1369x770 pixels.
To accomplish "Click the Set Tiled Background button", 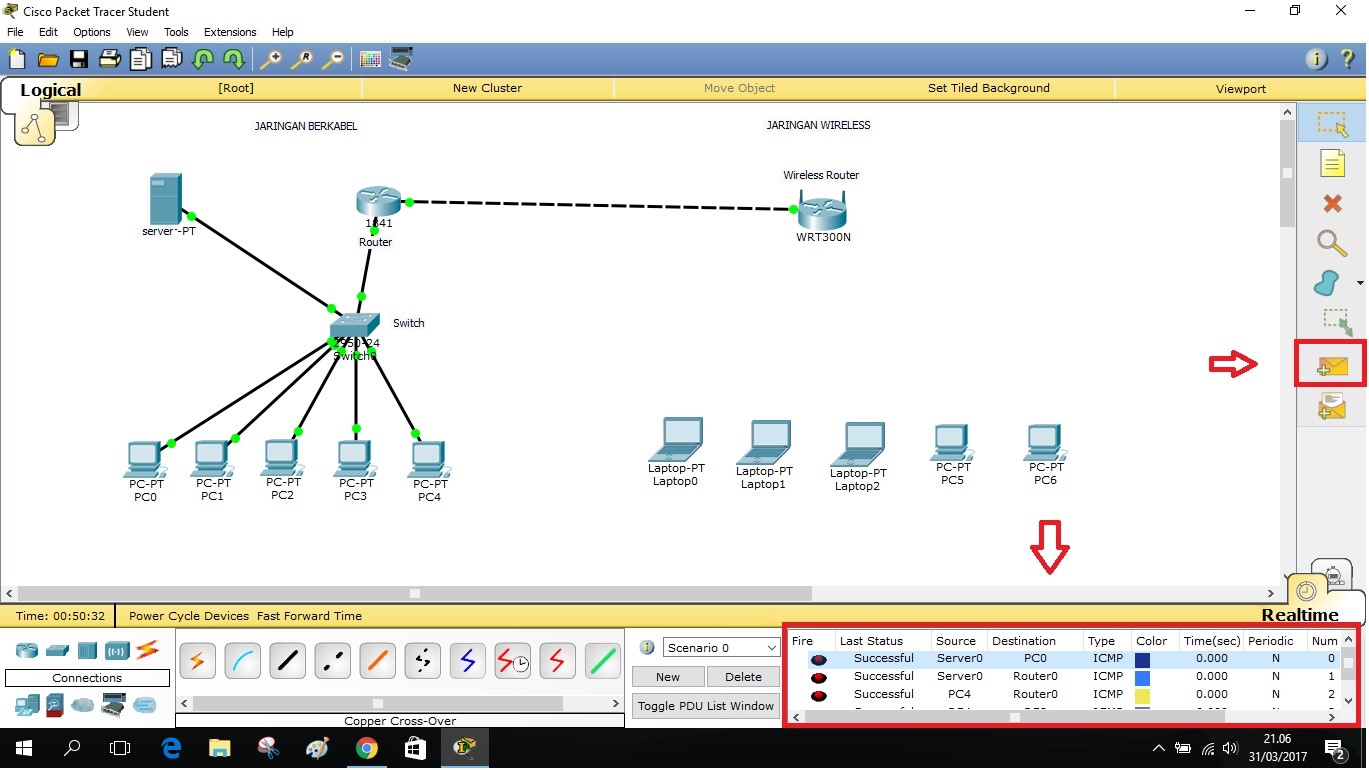I will (989, 88).
